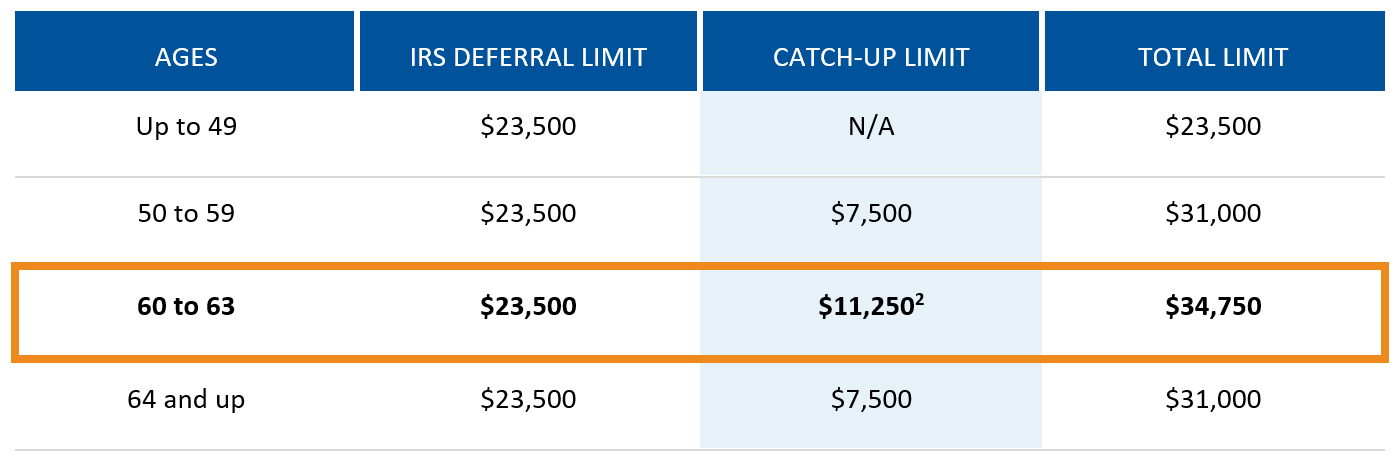The height and width of the screenshot is (460, 1397).
Task: Click the N/A catch-up limit cell
Action: [871, 127]
